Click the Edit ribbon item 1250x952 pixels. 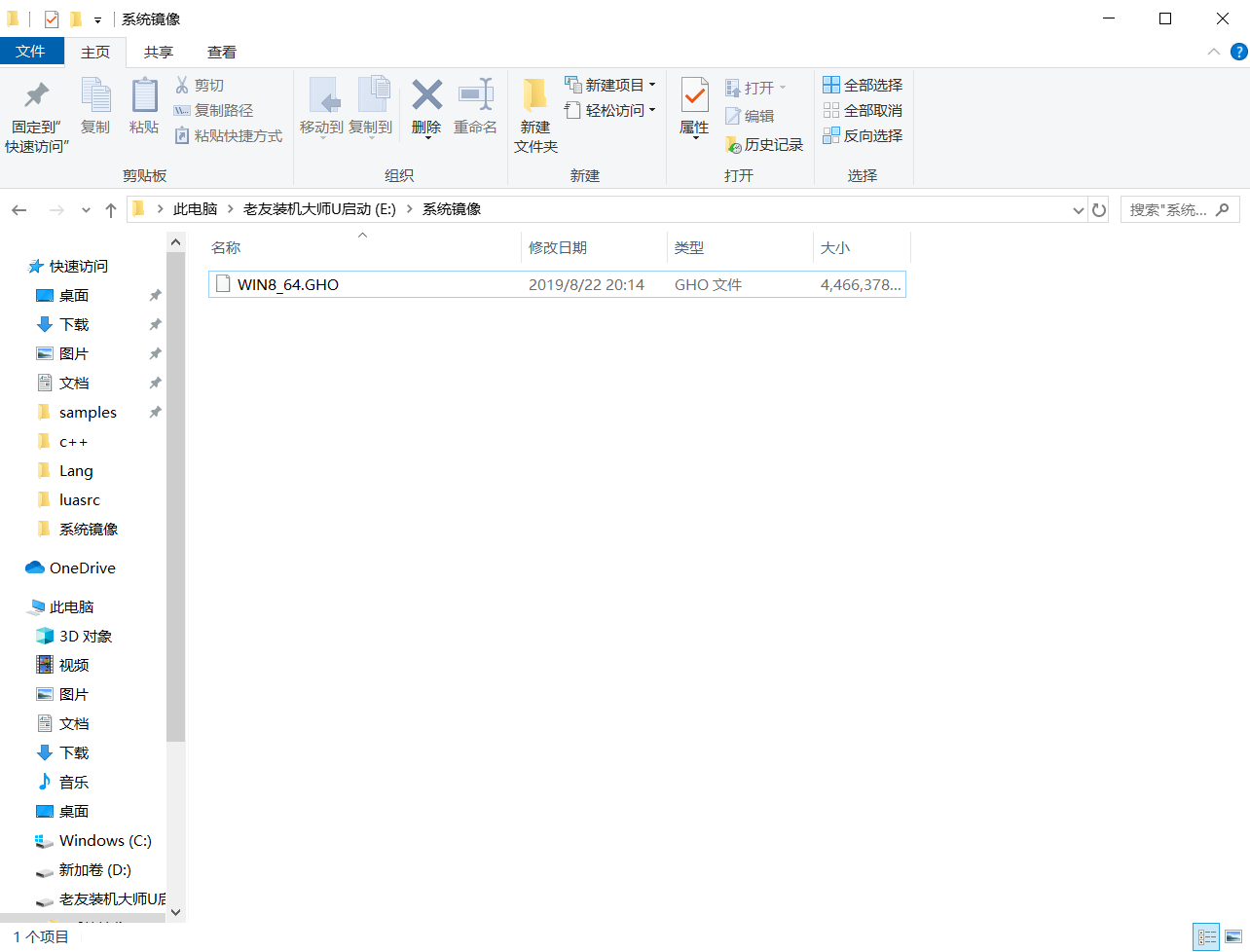coord(751,116)
